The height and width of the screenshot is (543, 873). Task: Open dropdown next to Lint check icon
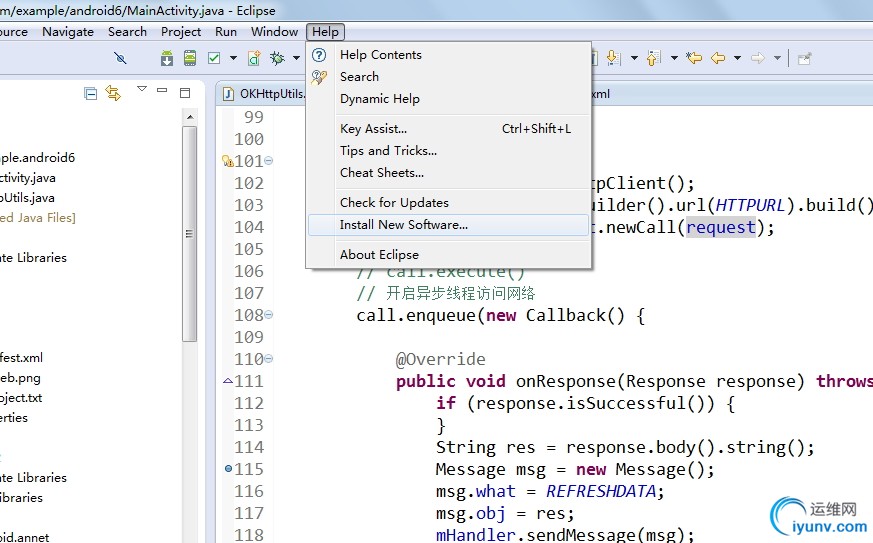click(233, 58)
